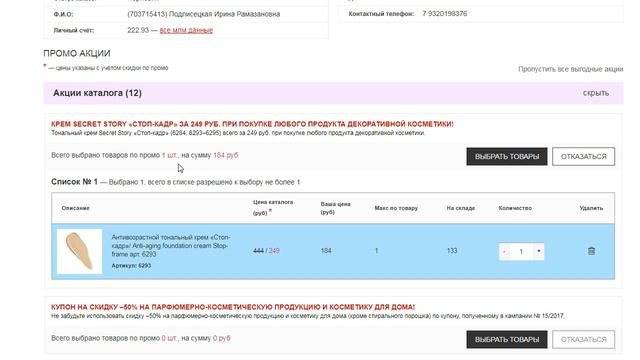Click the sum '184 руб' in promo summary
Image resolution: width=640 pixels, height=360 pixels.
pyautogui.click(x=226, y=155)
